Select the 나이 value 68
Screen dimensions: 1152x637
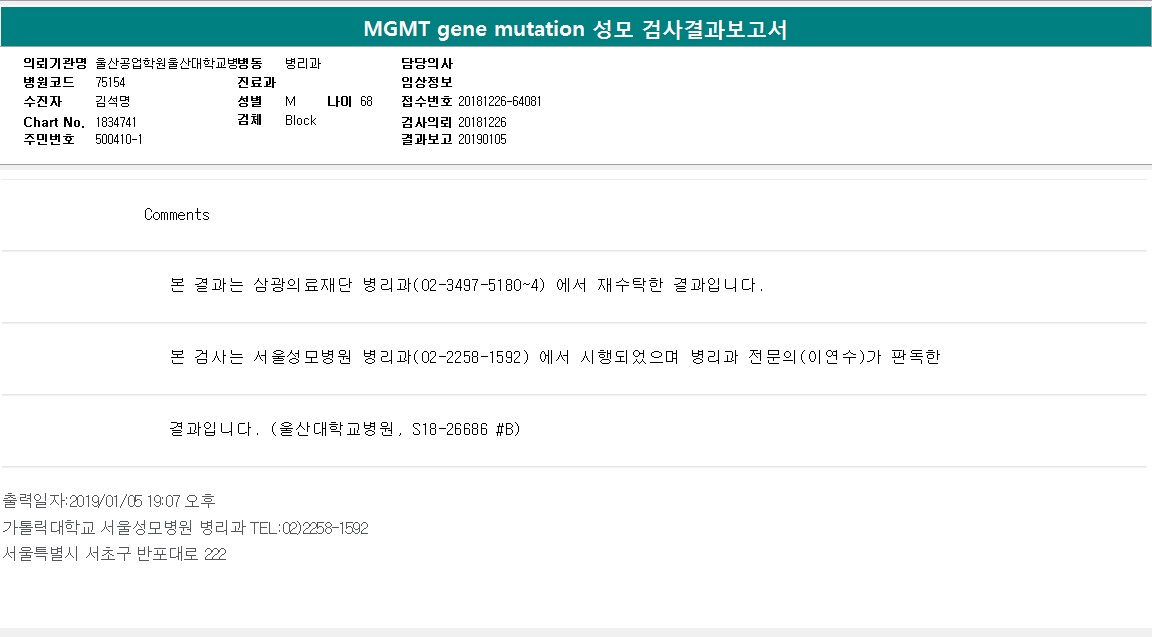coord(366,101)
